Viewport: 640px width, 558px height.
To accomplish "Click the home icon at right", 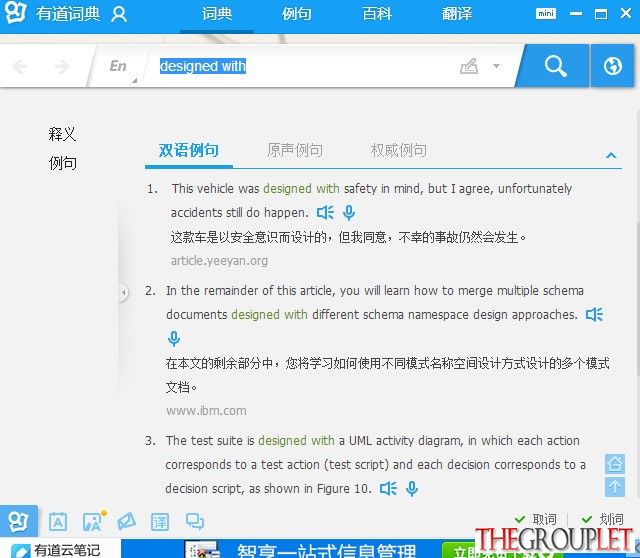I will click(615, 464).
